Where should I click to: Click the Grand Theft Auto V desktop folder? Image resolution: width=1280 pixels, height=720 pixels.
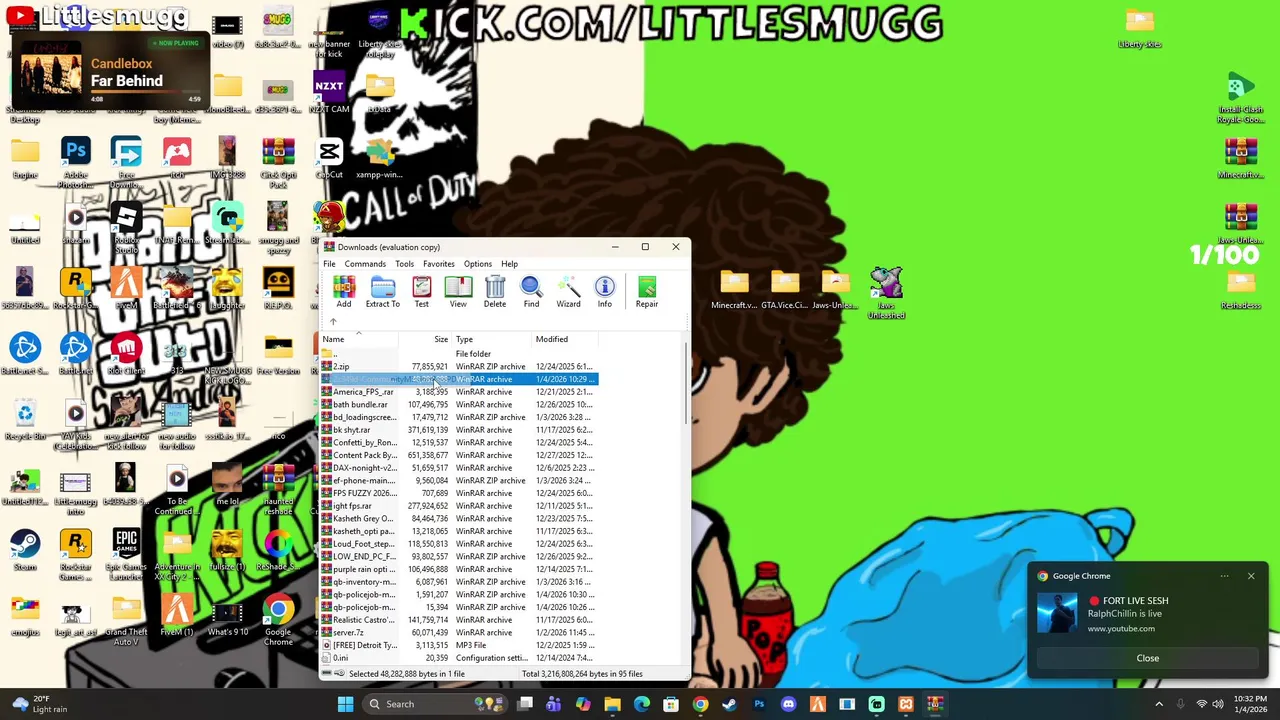(x=126, y=620)
